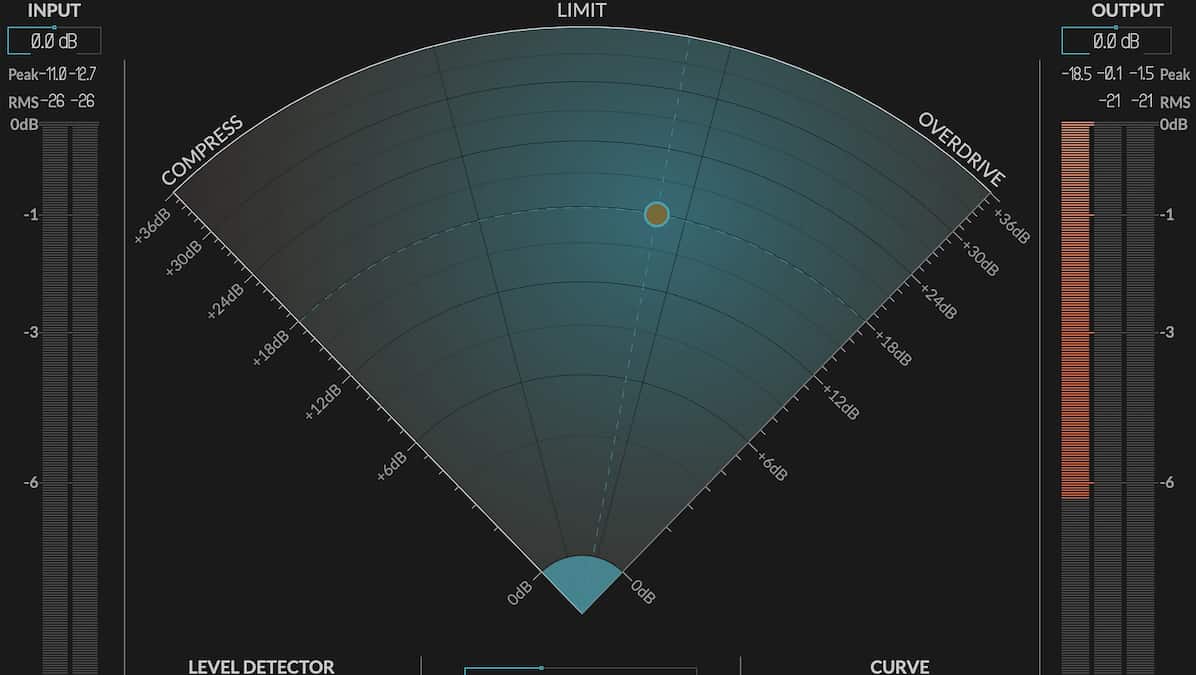Click the LIMIT label above the fan
This screenshot has height=675, width=1196.
580,10
